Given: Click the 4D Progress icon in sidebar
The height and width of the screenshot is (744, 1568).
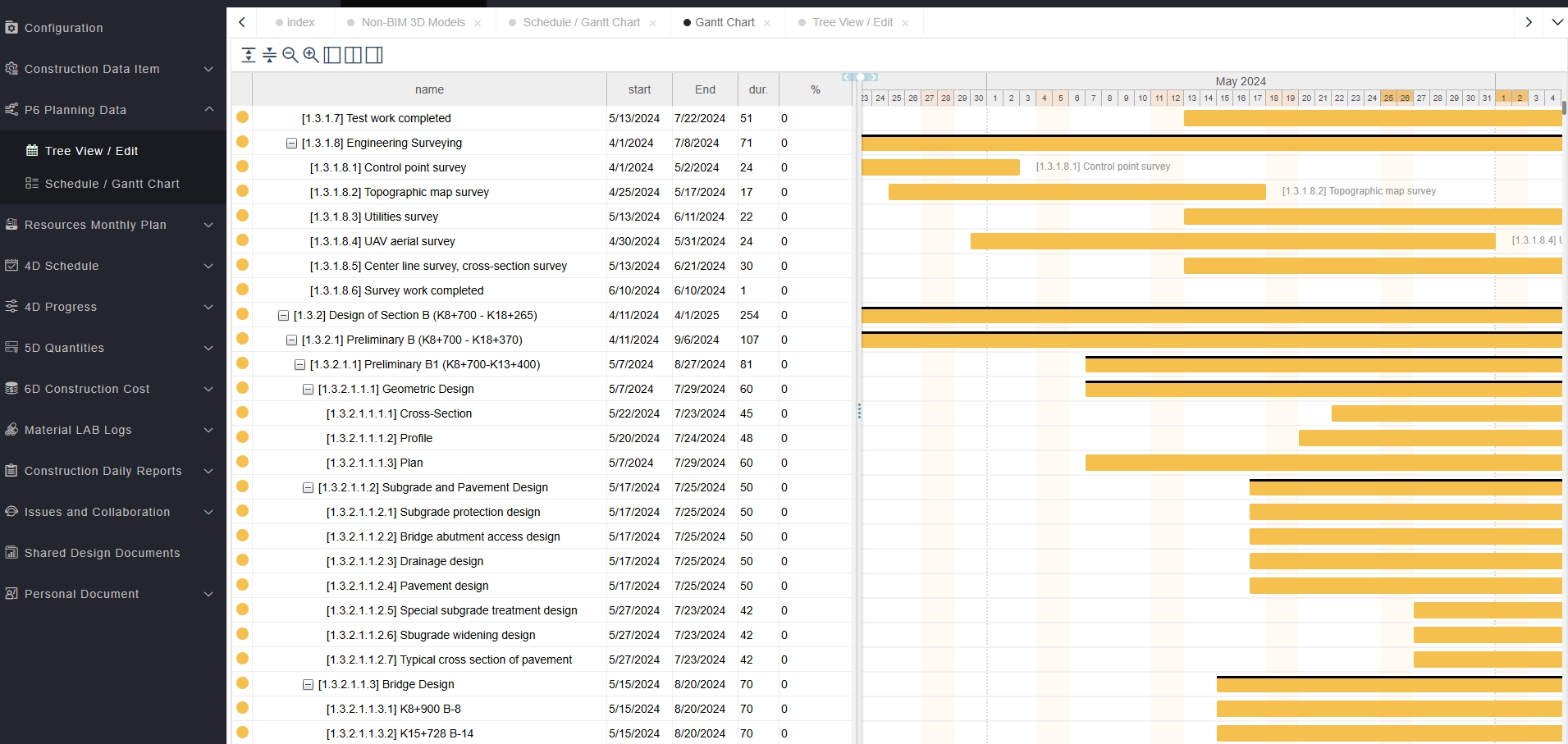Looking at the screenshot, I should coord(11,306).
